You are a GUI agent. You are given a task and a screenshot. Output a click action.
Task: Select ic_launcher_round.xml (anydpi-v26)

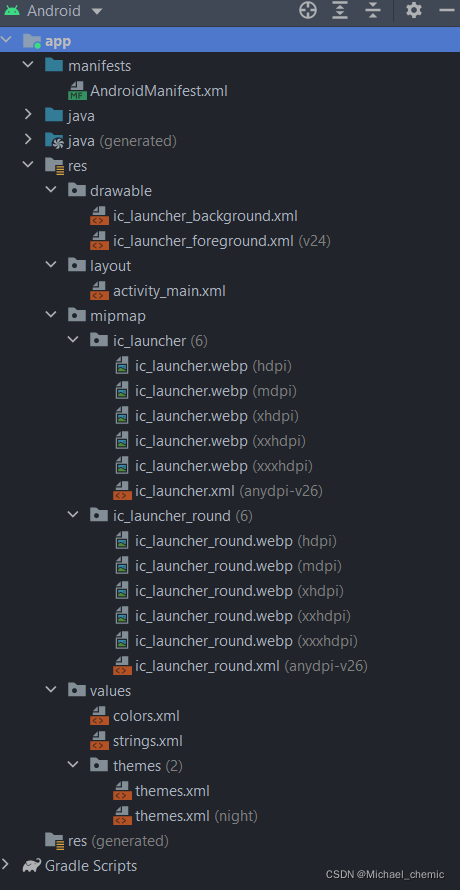(251, 665)
